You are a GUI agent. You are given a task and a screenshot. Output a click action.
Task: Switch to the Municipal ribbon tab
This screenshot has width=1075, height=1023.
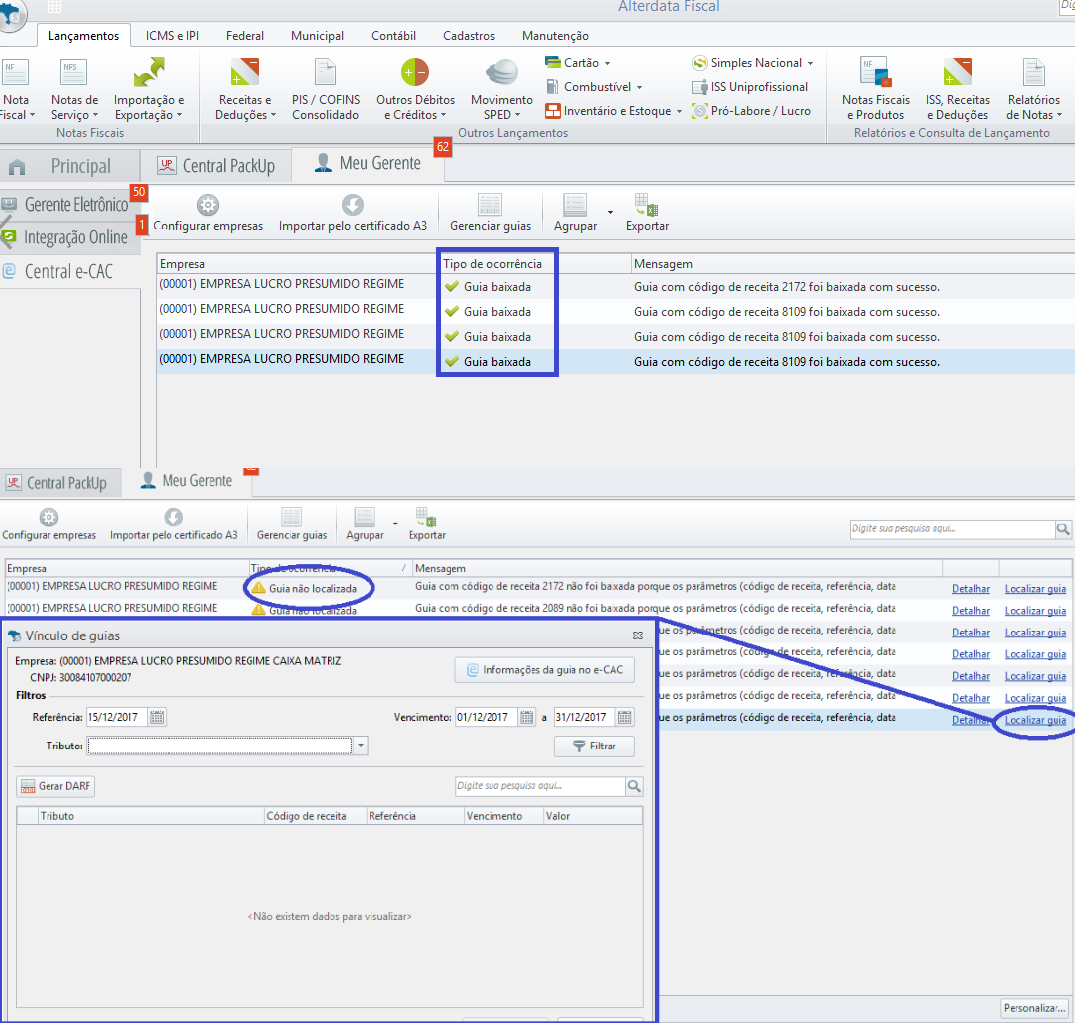[317, 36]
